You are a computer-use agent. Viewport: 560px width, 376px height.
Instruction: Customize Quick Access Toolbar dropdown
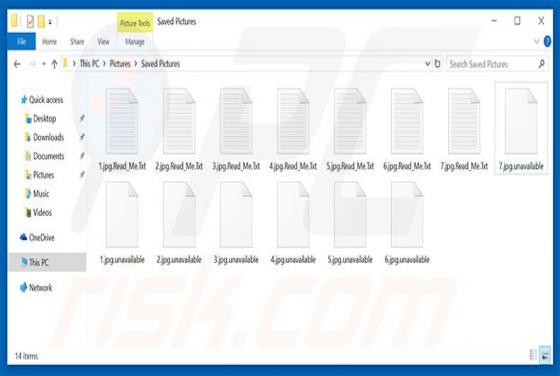click(x=50, y=22)
